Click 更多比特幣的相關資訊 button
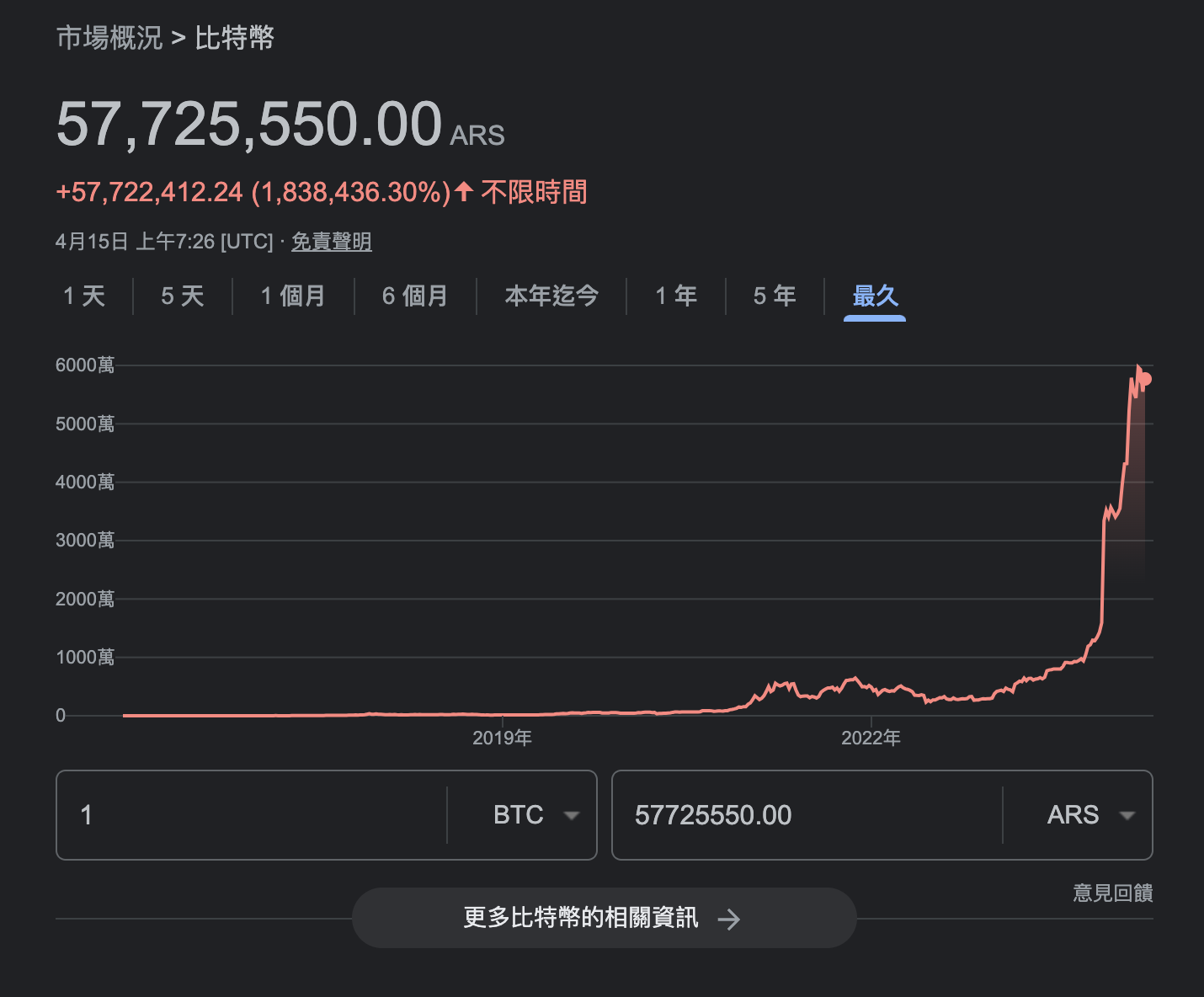 coord(605,919)
